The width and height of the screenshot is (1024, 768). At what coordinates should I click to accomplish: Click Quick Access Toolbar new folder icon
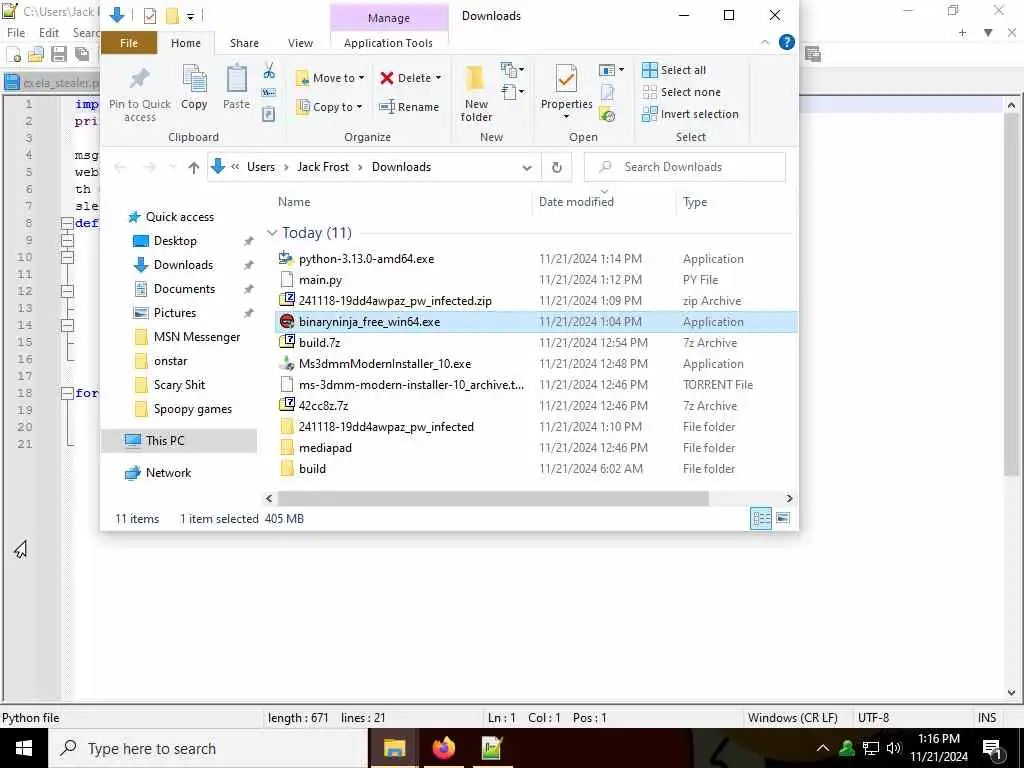coord(172,16)
